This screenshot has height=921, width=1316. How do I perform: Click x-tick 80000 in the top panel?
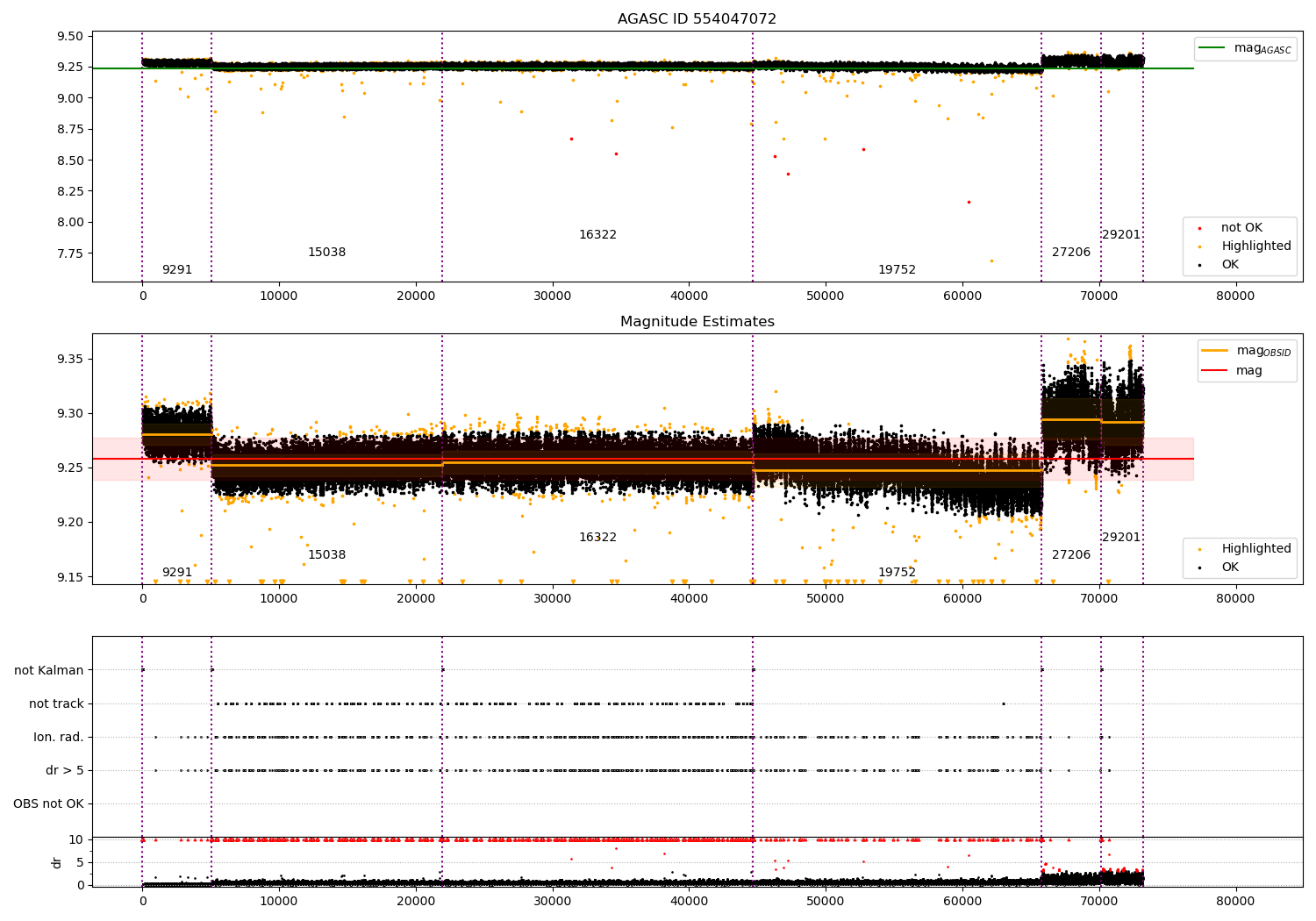click(1235, 296)
